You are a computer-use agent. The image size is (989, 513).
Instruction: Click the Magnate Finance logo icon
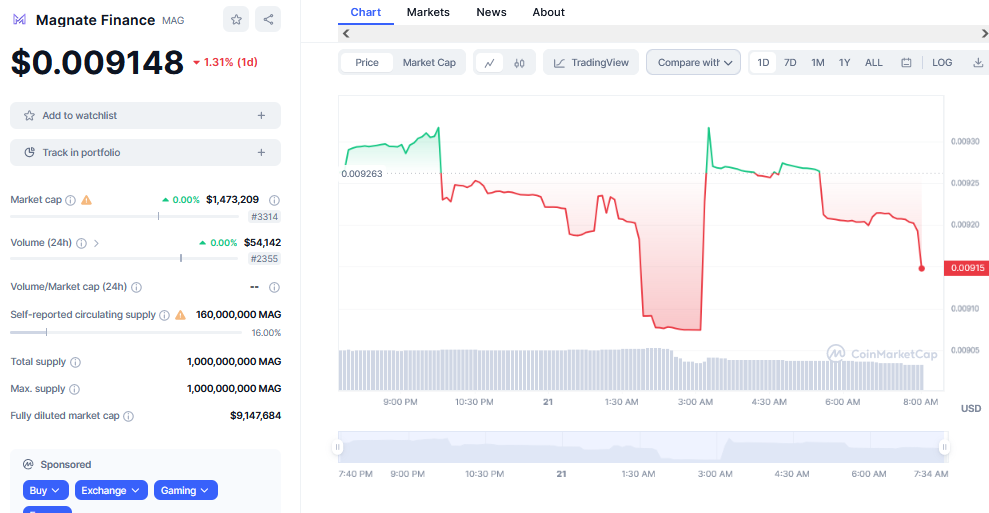[20, 20]
